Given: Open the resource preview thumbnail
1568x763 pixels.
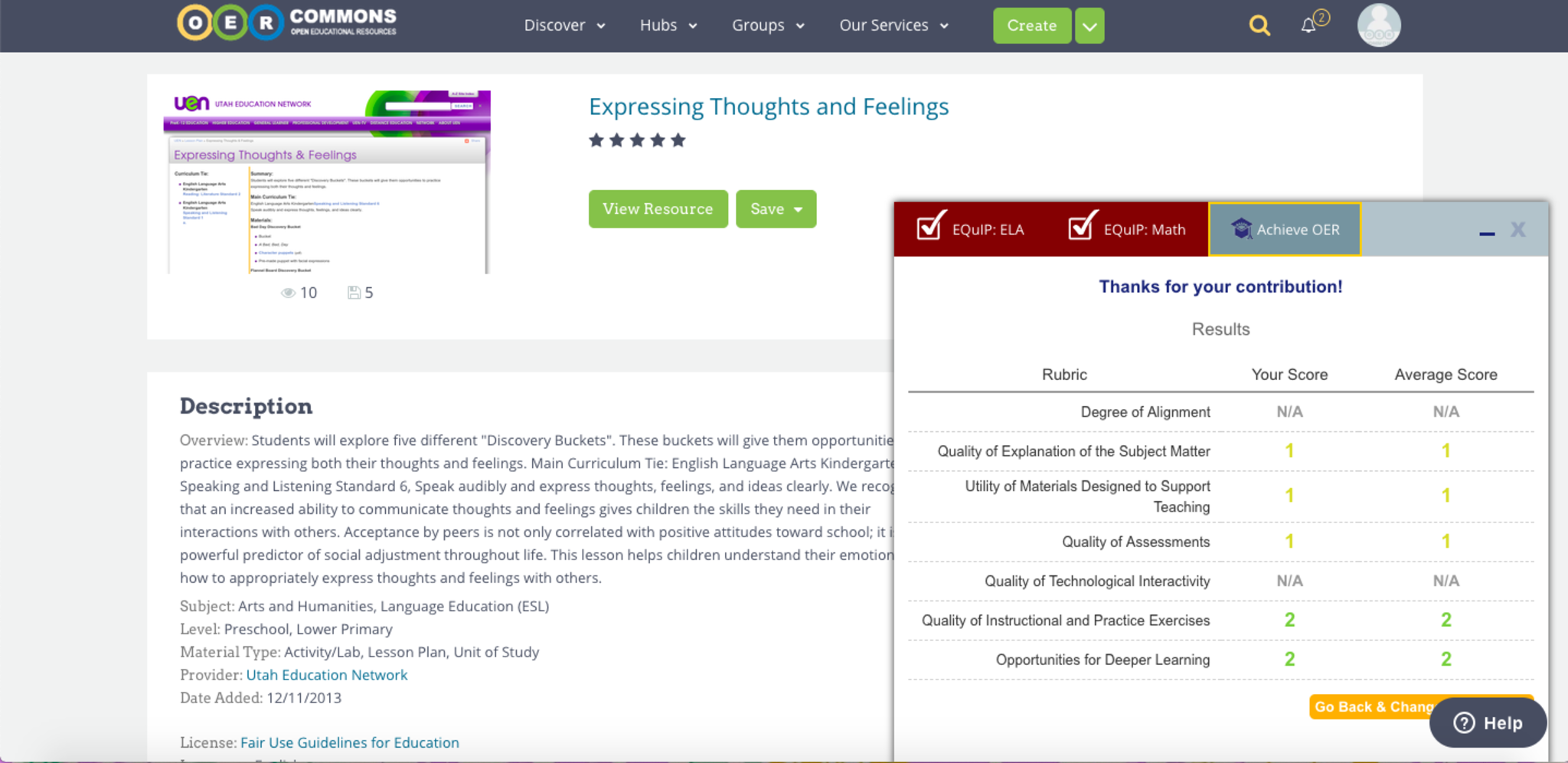Looking at the screenshot, I should (x=327, y=182).
